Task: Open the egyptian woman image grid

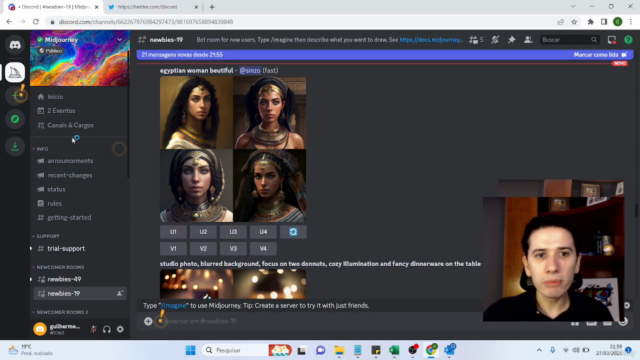Action: pyautogui.click(x=233, y=149)
